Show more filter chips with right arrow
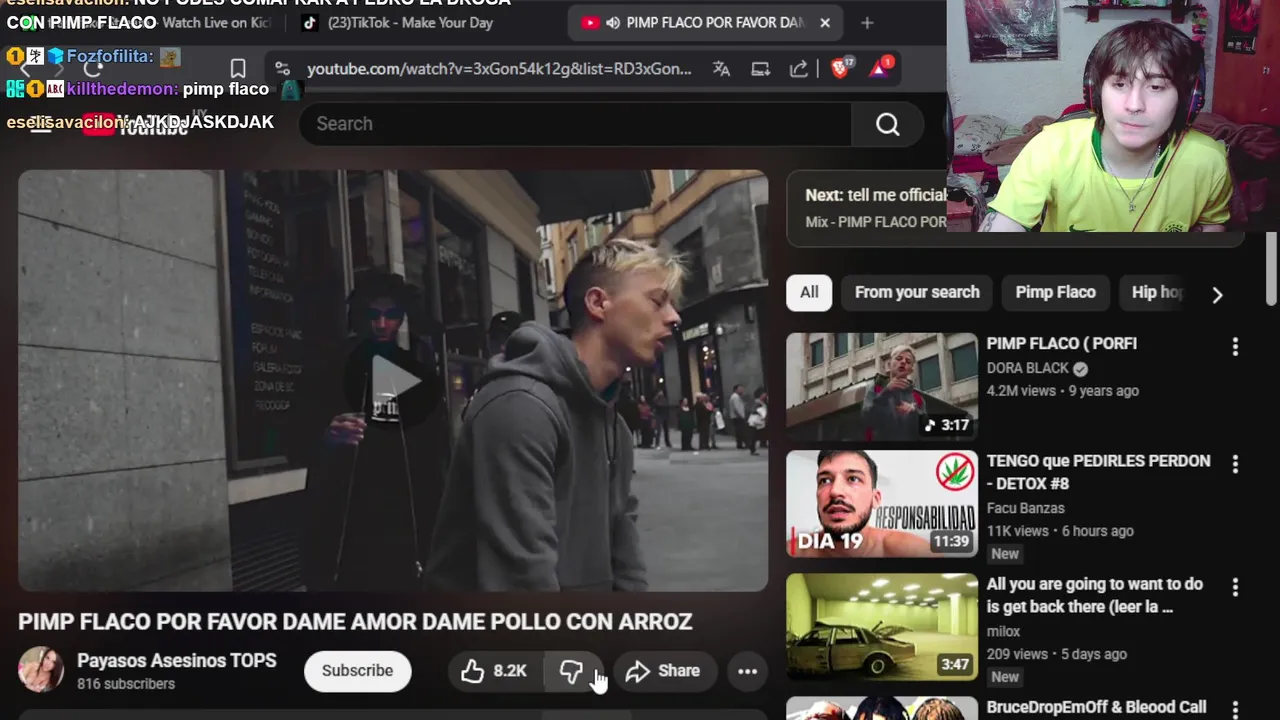 pos(1217,294)
